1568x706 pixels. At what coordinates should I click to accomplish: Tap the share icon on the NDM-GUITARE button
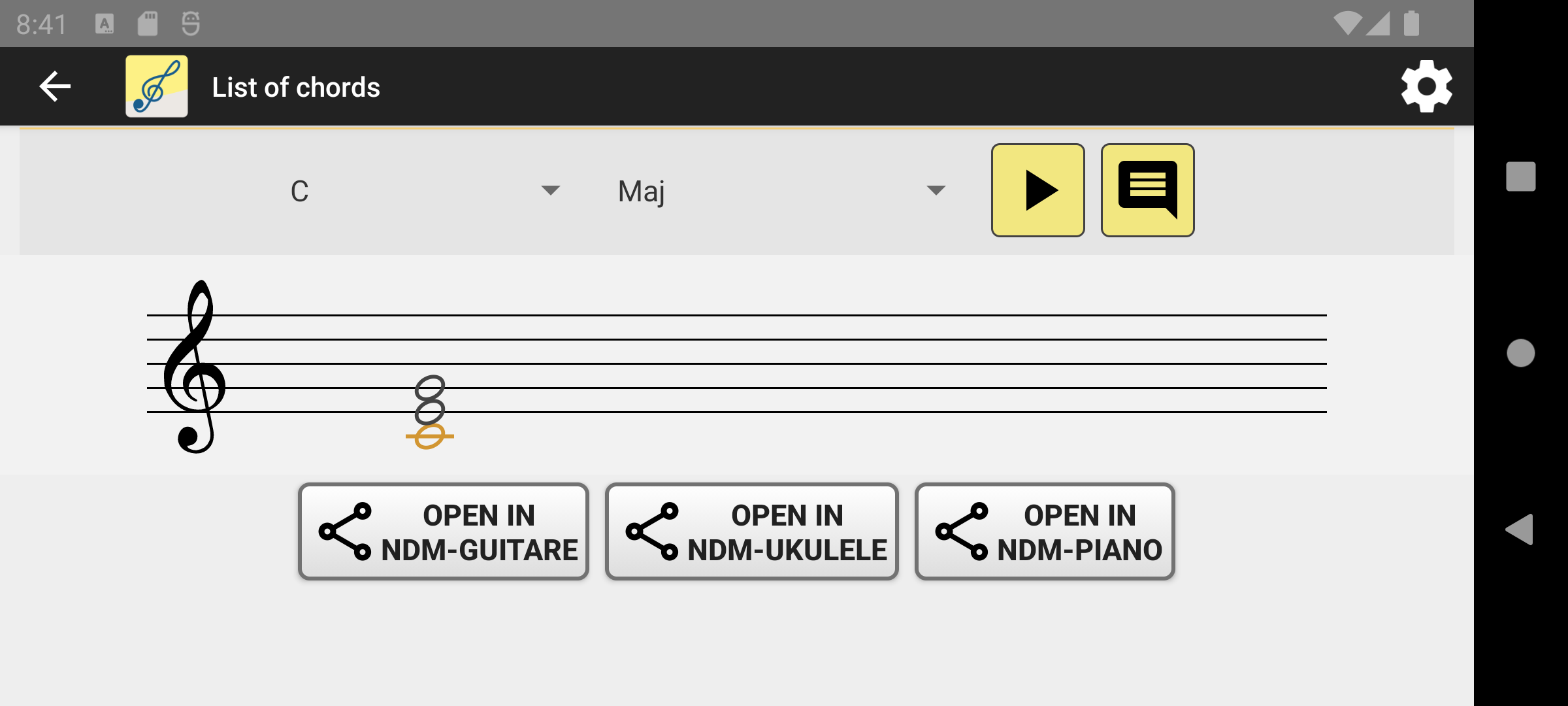345,531
